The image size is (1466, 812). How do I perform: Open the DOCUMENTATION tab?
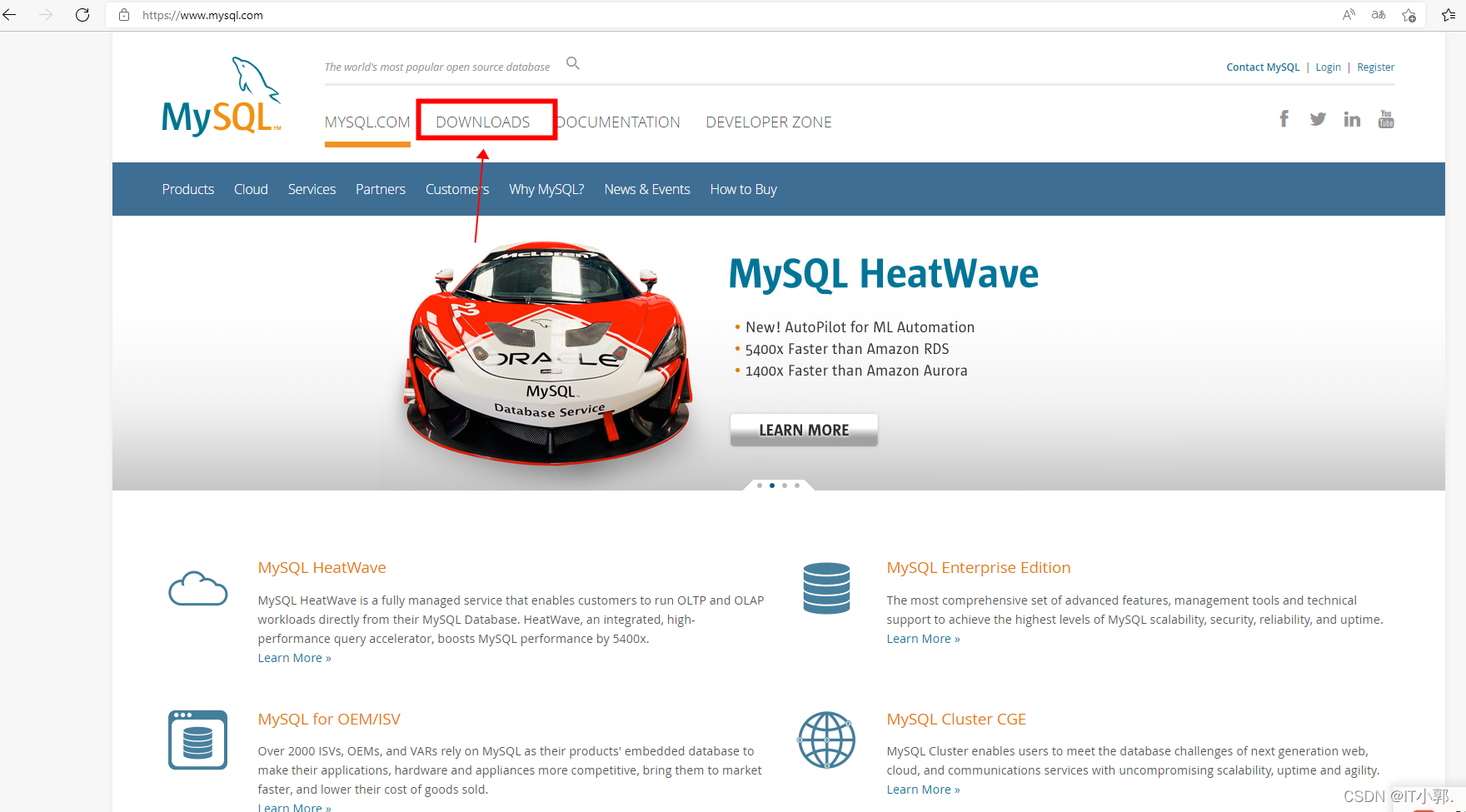click(618, 122)
